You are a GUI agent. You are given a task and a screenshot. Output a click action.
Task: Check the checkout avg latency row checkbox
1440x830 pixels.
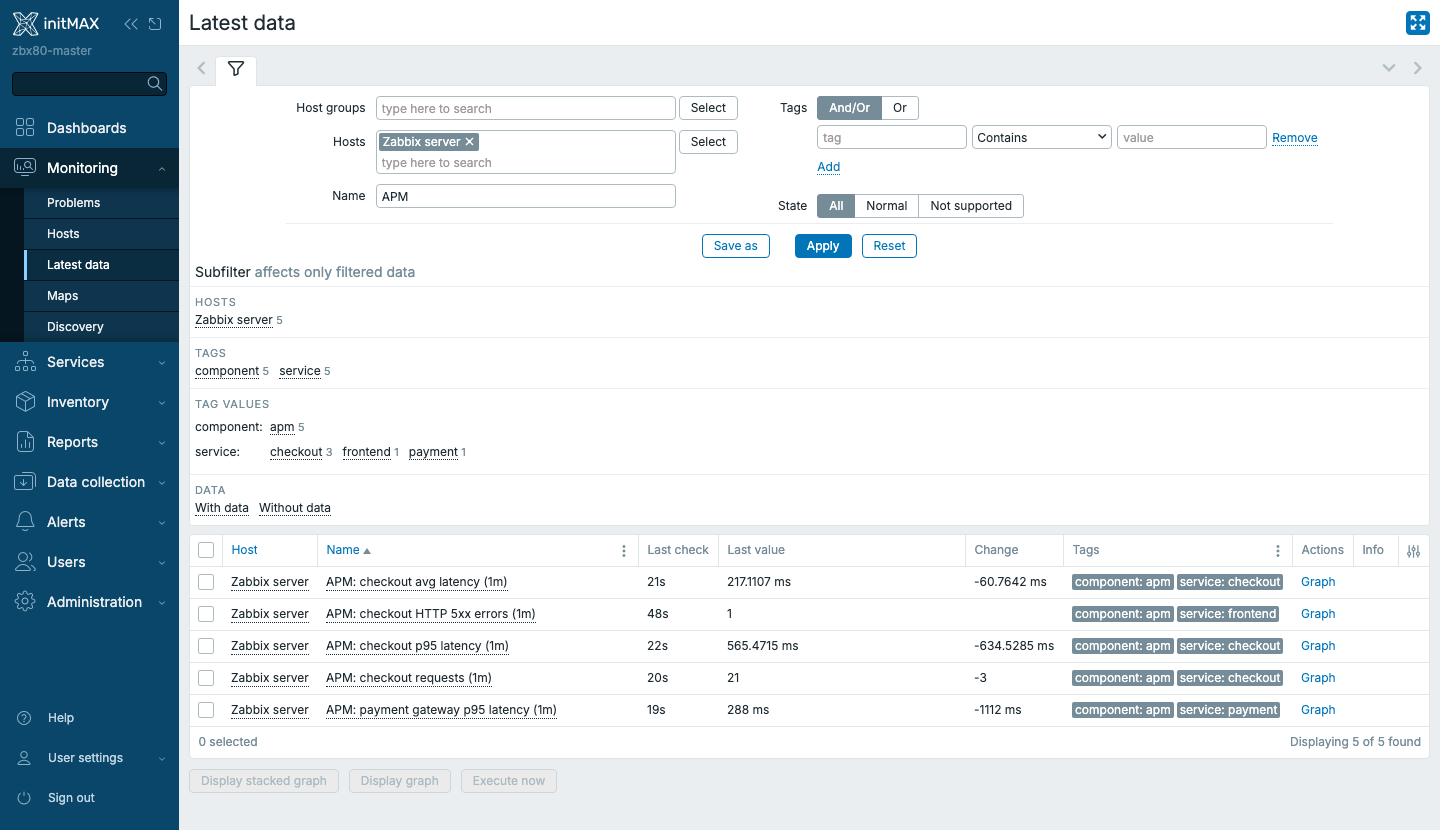(x=206, y=582)
